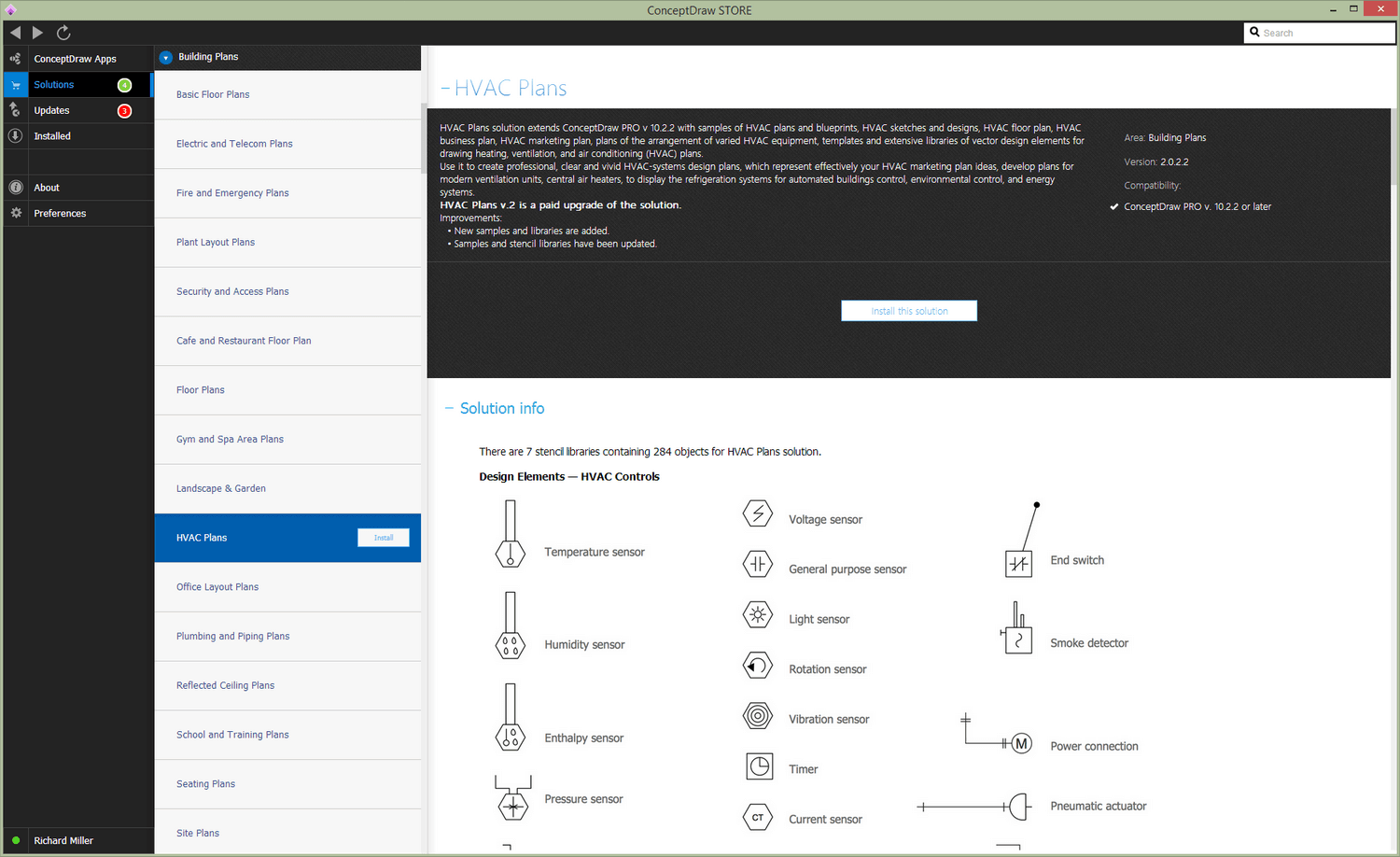The height and width of the screenshot is (857, 1400).
Task: Go forward with the right arrow icon
Action: coord(38,33)
